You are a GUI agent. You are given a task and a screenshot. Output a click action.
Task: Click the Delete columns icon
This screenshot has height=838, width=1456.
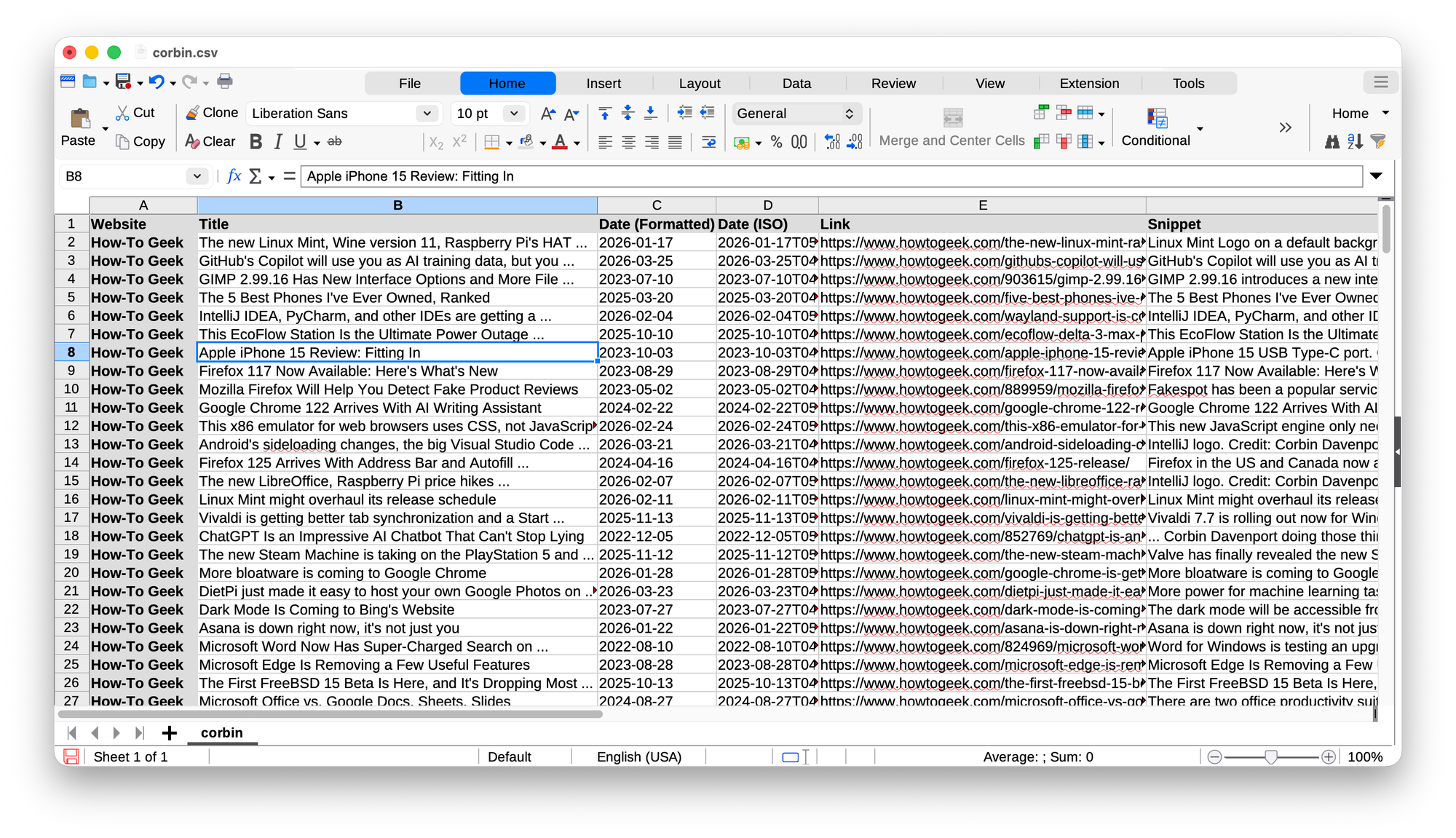1064,141
